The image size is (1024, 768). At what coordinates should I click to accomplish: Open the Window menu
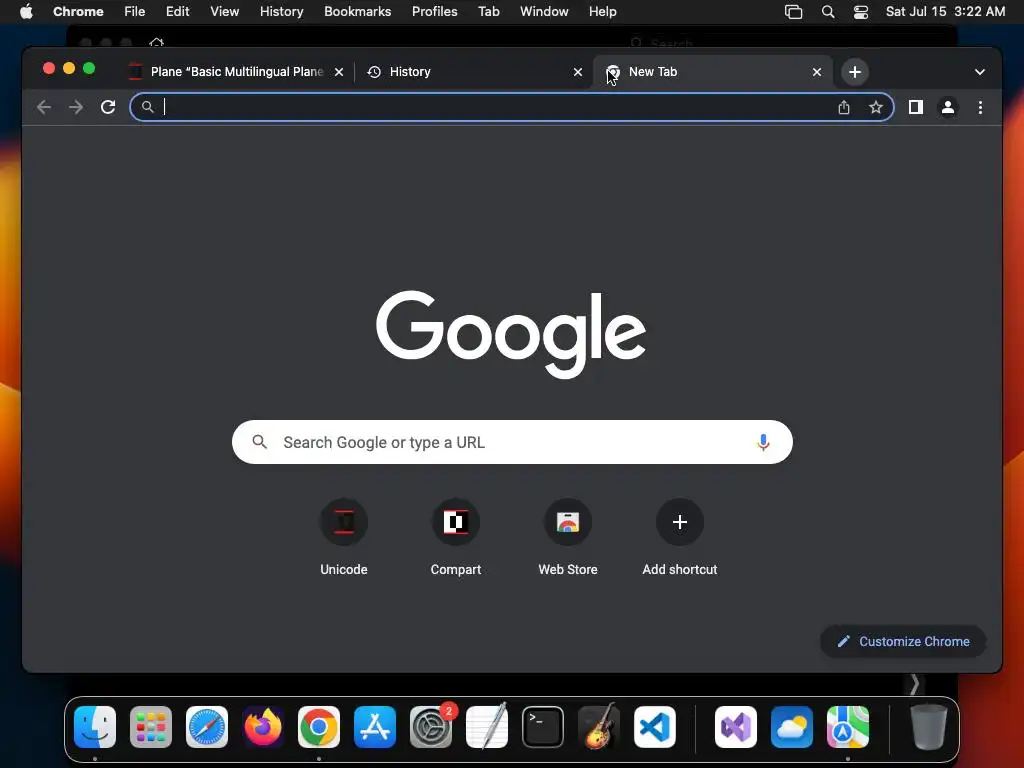(544, 12)
